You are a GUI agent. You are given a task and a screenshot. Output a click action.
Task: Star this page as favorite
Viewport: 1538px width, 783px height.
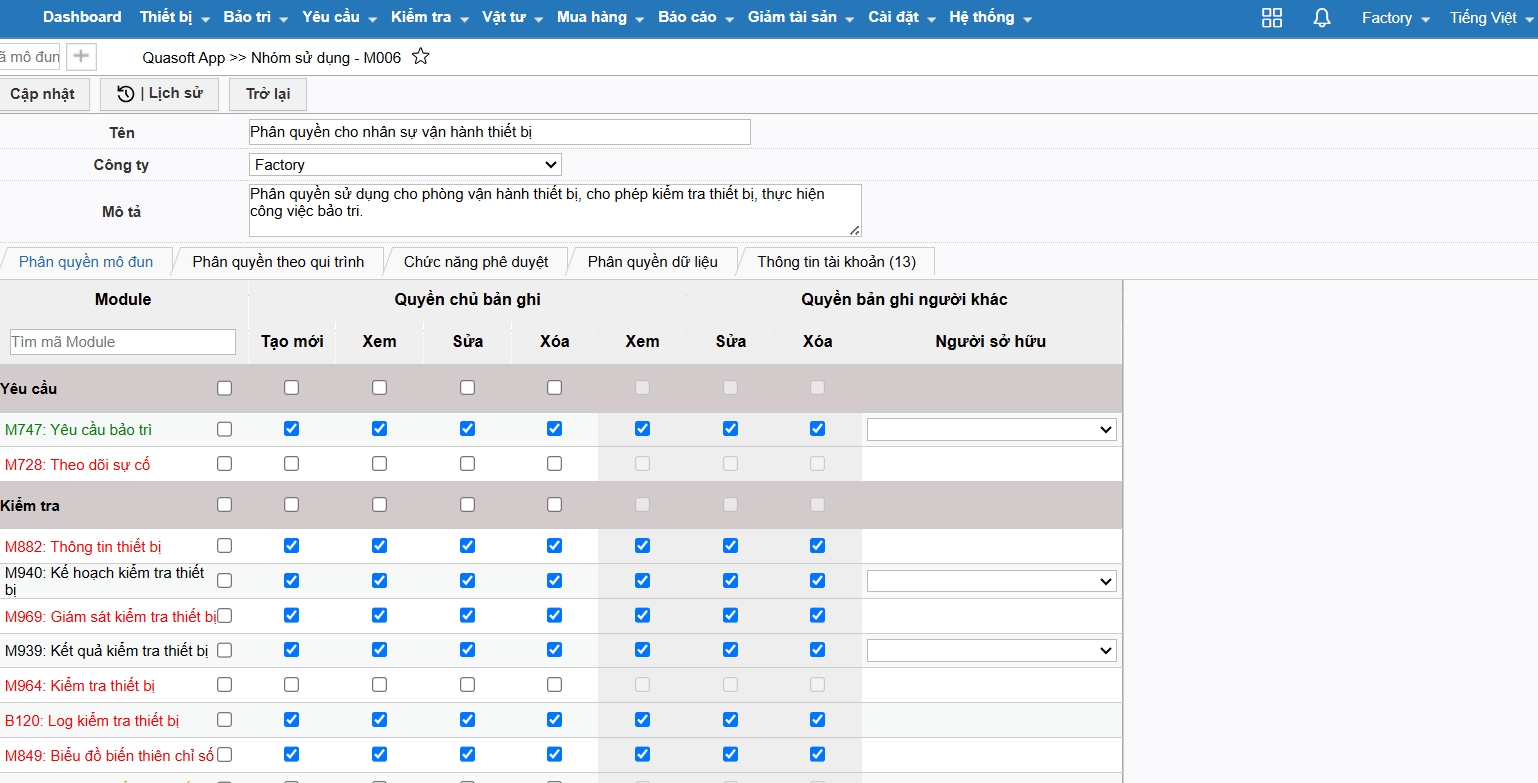click(421, 57)
